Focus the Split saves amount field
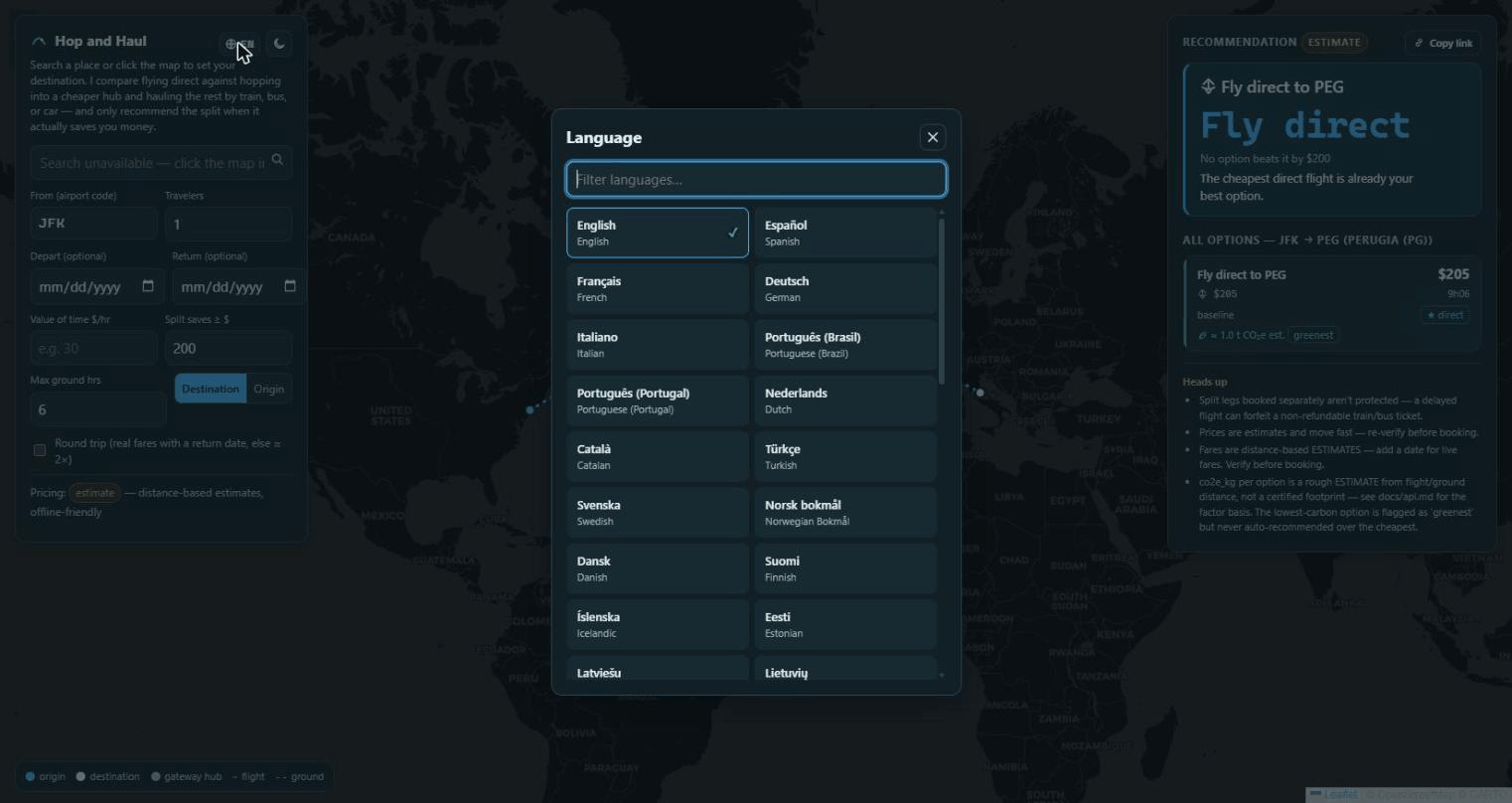The width and height of the screenshot is (1512, 803). click(x=228, y=348)
